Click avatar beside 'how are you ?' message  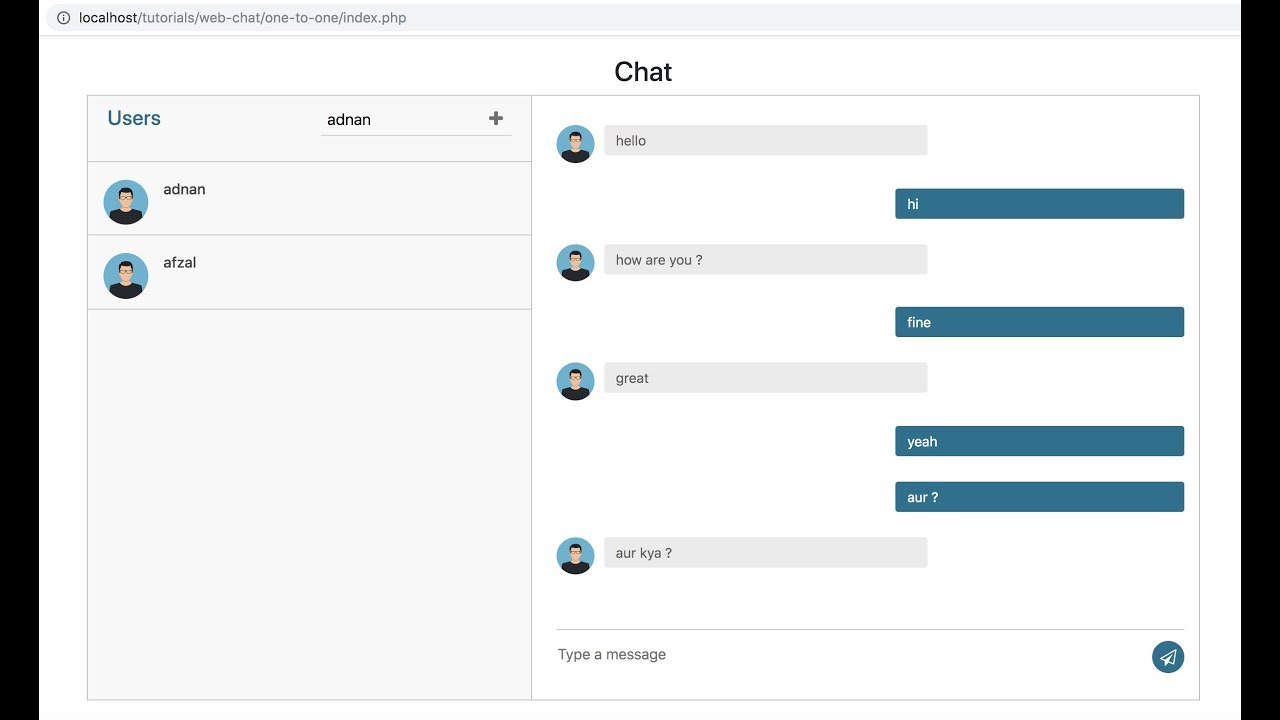point(575,263)
